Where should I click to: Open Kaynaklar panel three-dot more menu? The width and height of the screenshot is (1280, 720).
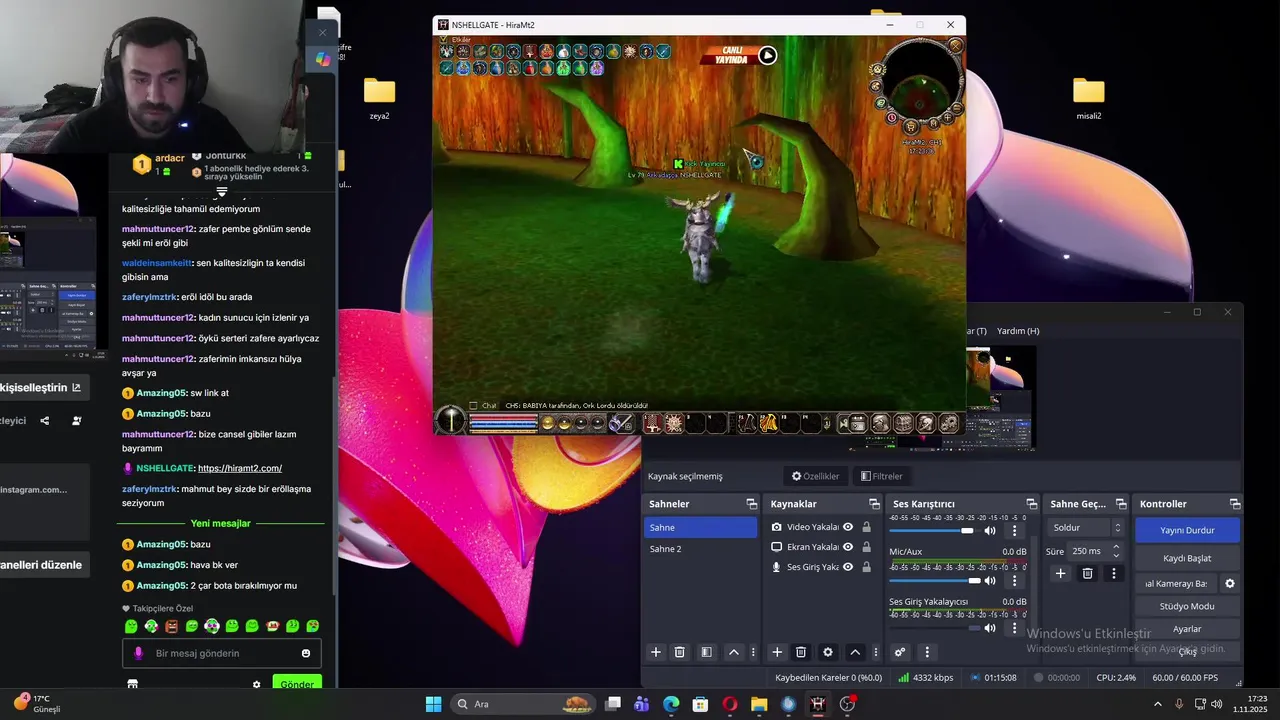876,652
